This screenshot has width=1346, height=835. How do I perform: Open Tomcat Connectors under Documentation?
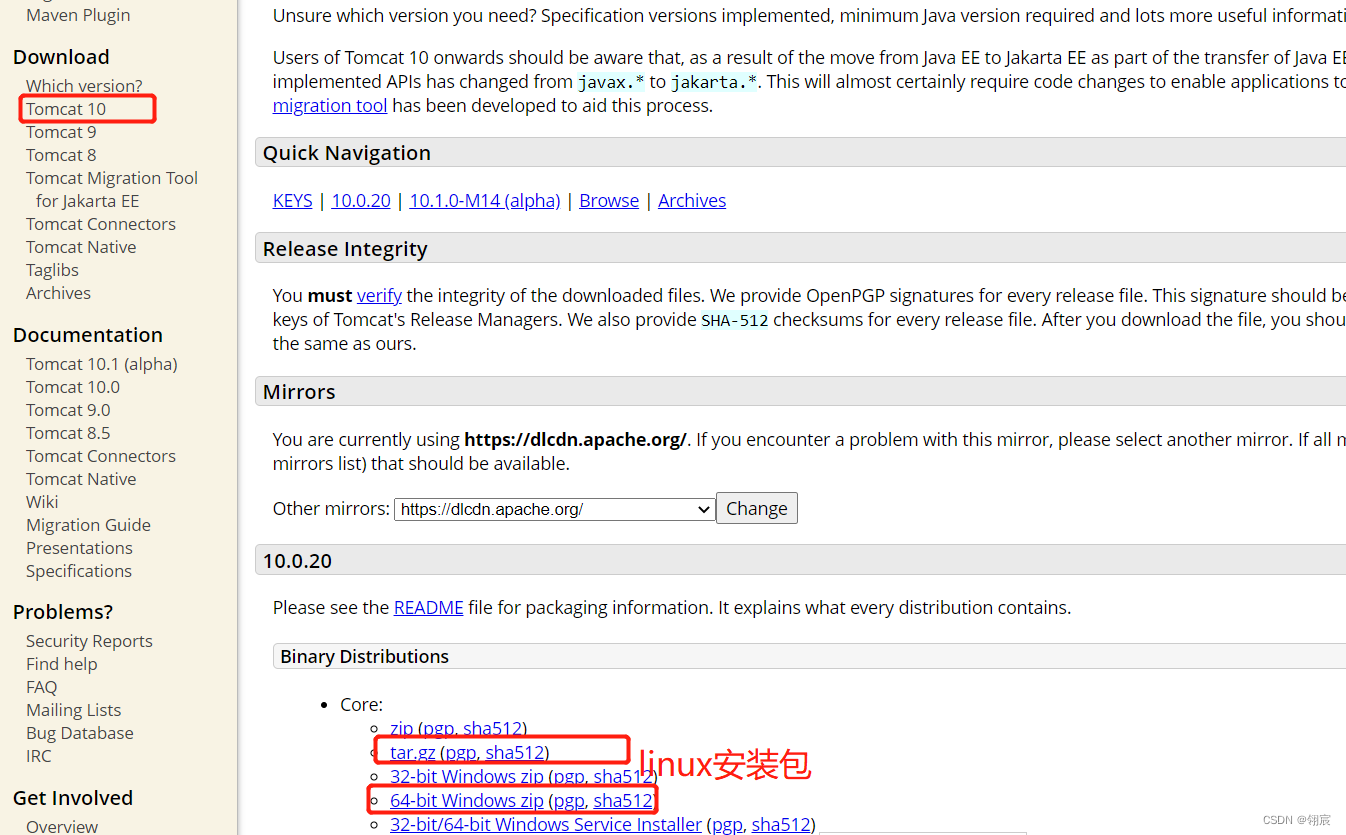click(x=101, y=456)
